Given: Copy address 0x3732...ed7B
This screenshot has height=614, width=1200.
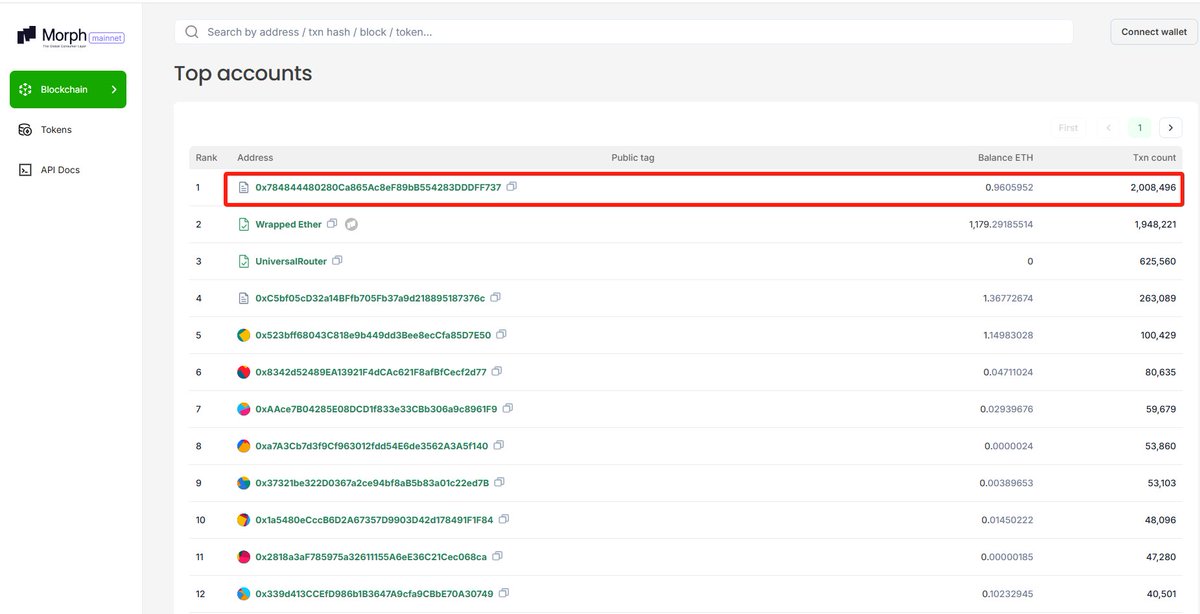Looking at the screenshot, I should (500, 482).
